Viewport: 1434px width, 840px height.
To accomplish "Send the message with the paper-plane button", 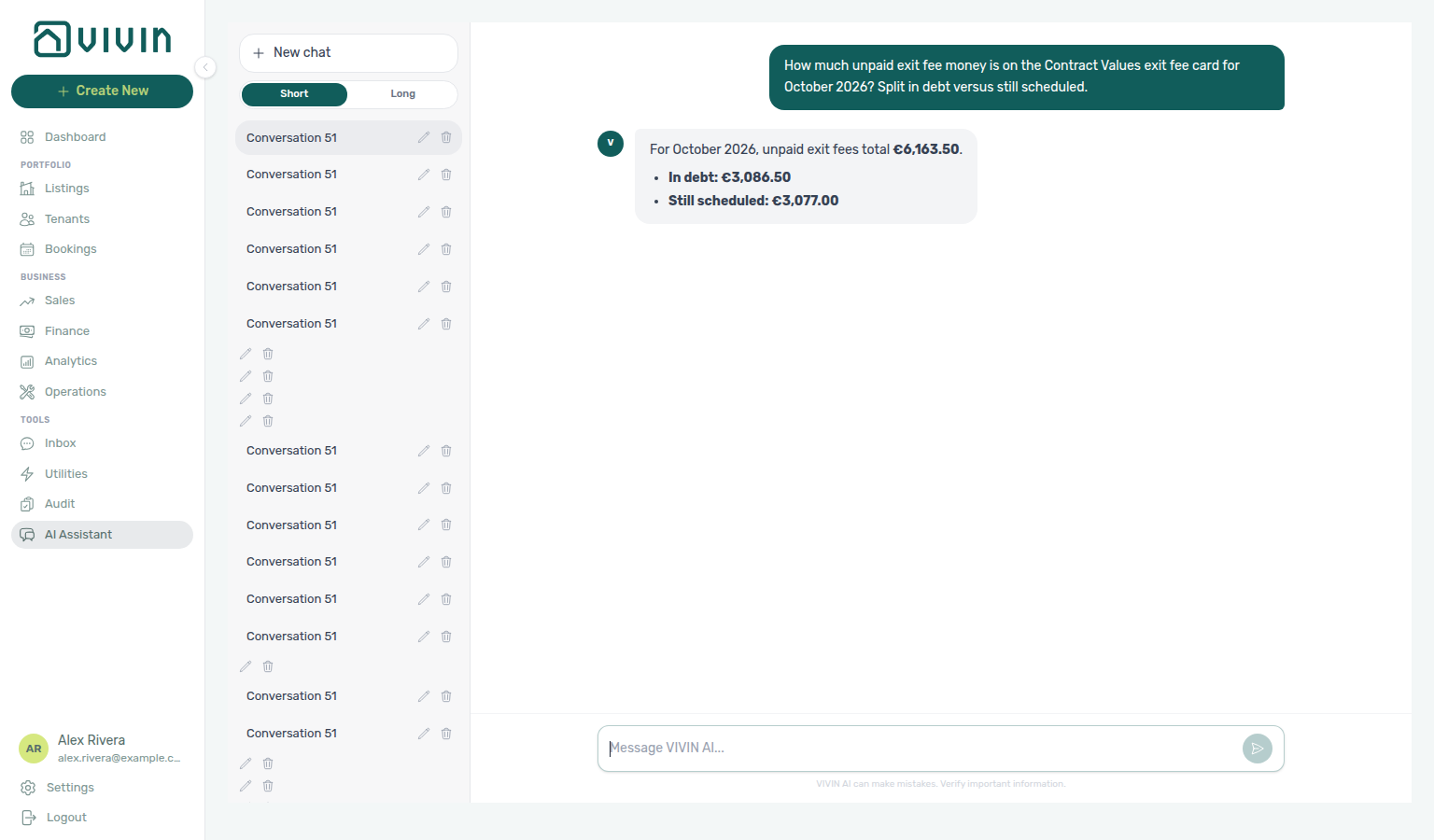I will pyautogui.click(x=1258, y=749).
